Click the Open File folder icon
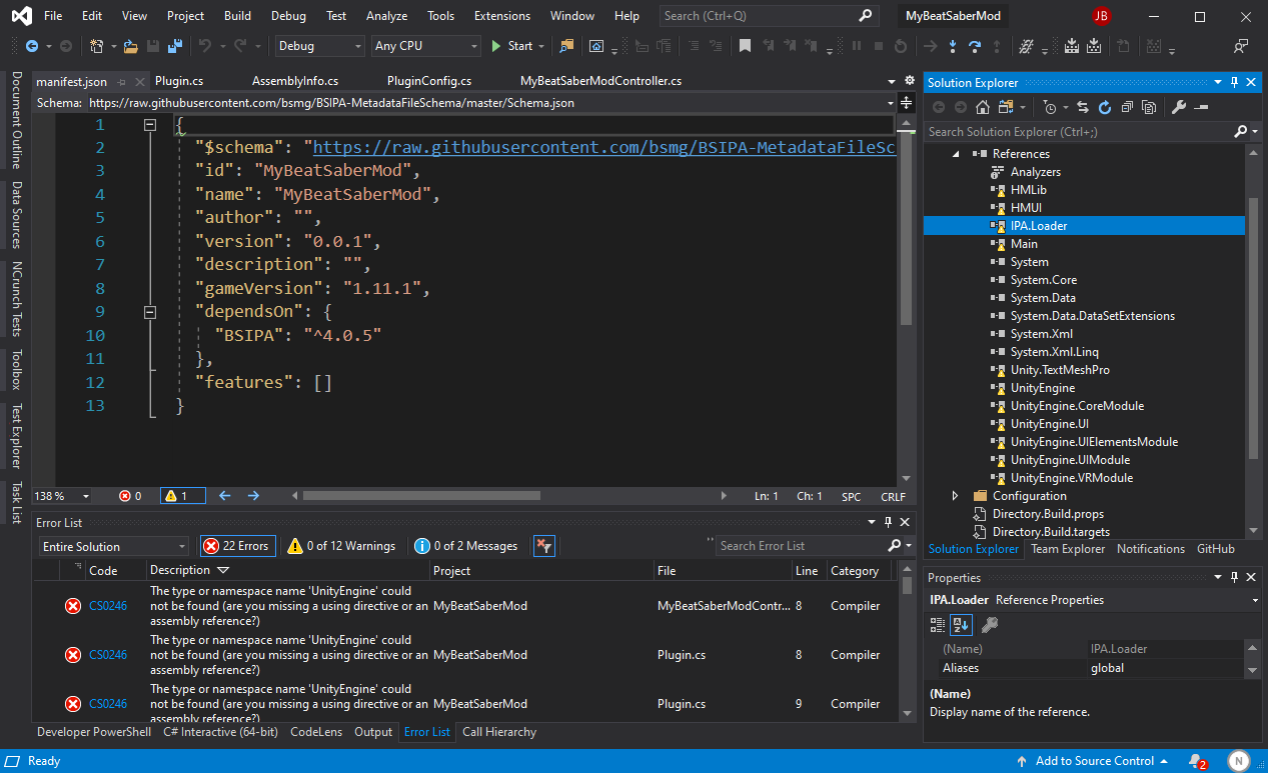 (x=131, y=46)
